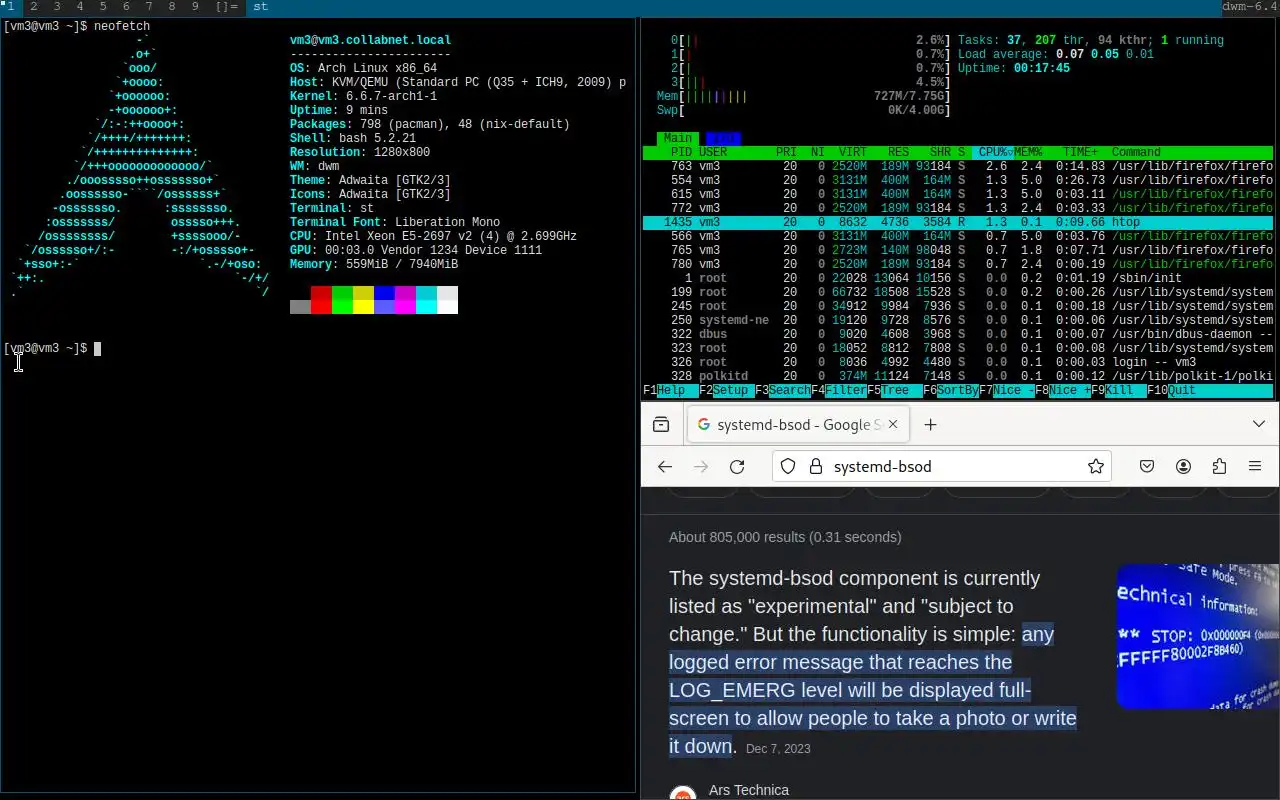The image size is (1280, 800).
Task: Click the green neofetch color block
Action: pyautogui.click(x=342, y=299)
